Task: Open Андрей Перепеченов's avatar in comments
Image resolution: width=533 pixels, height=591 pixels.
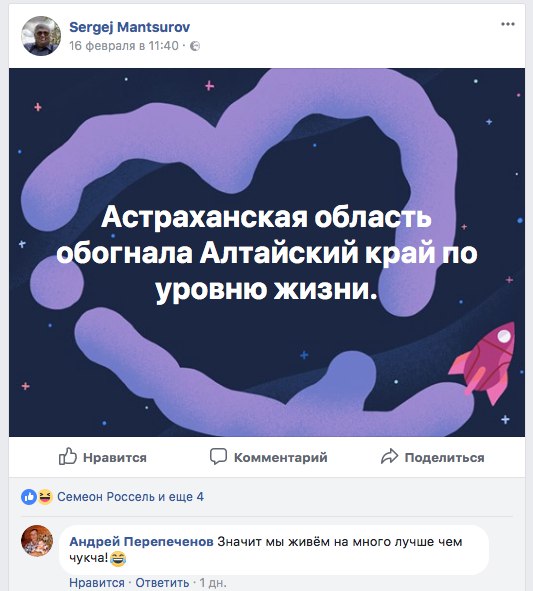Action: (x=37, y=541)
